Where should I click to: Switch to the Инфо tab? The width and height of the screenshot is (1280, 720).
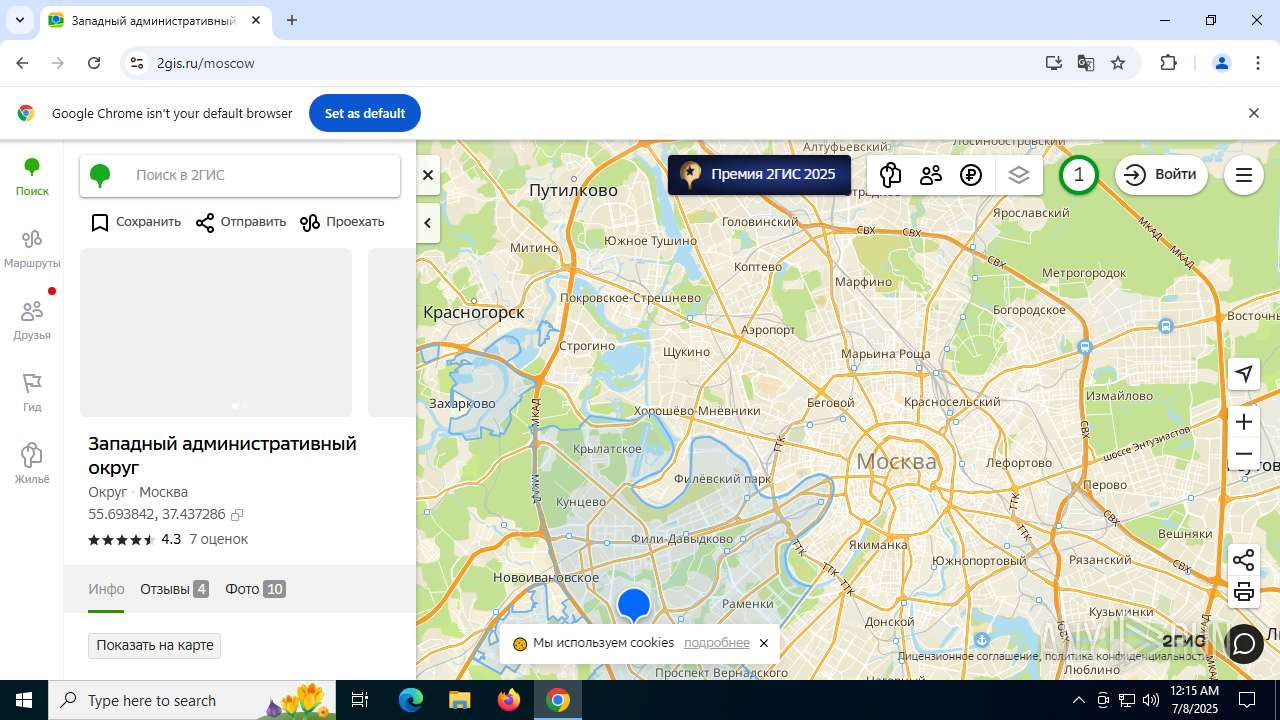pos(106,589)
